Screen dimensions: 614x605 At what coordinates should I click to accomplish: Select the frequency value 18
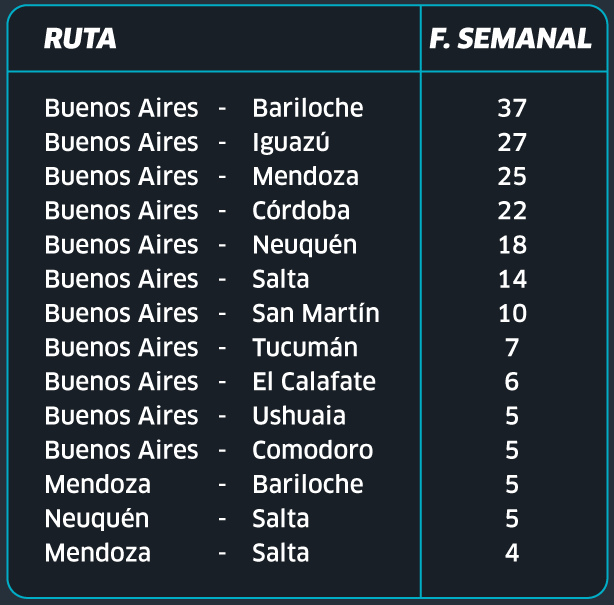click(512, 245)
